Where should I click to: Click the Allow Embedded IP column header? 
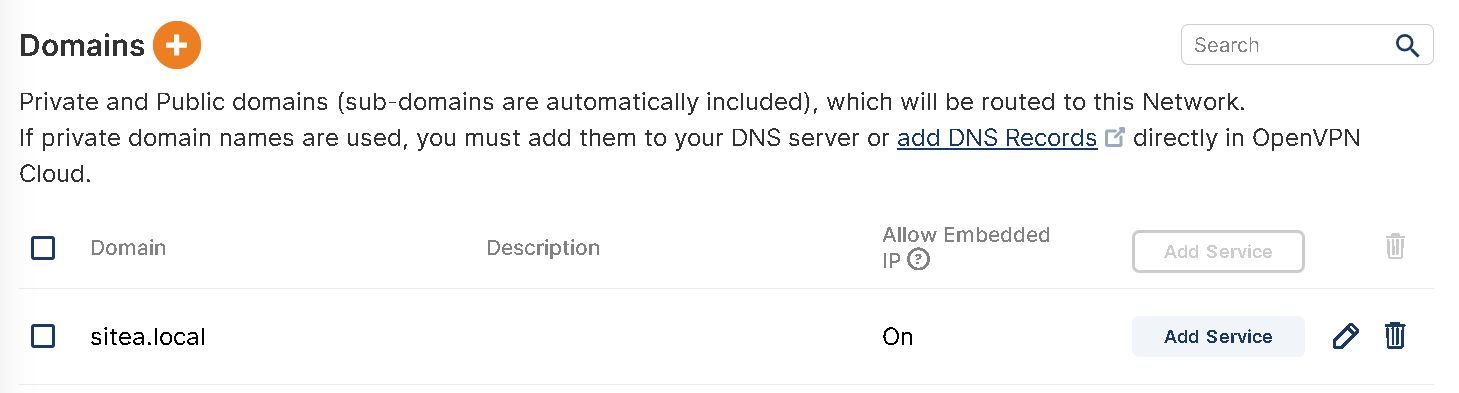point(966,247)
